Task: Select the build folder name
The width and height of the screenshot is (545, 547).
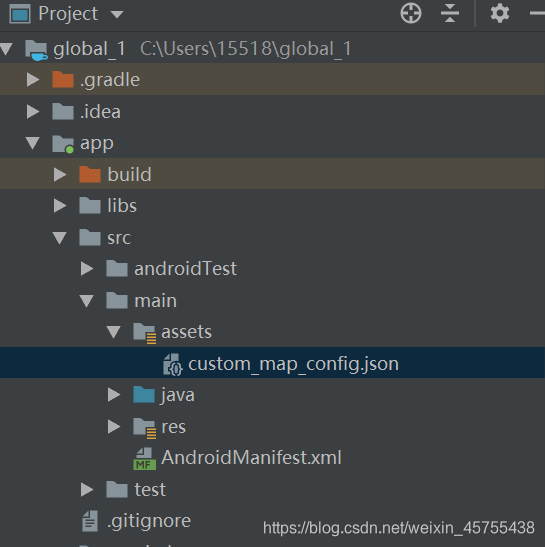Action: click(129, 174)
